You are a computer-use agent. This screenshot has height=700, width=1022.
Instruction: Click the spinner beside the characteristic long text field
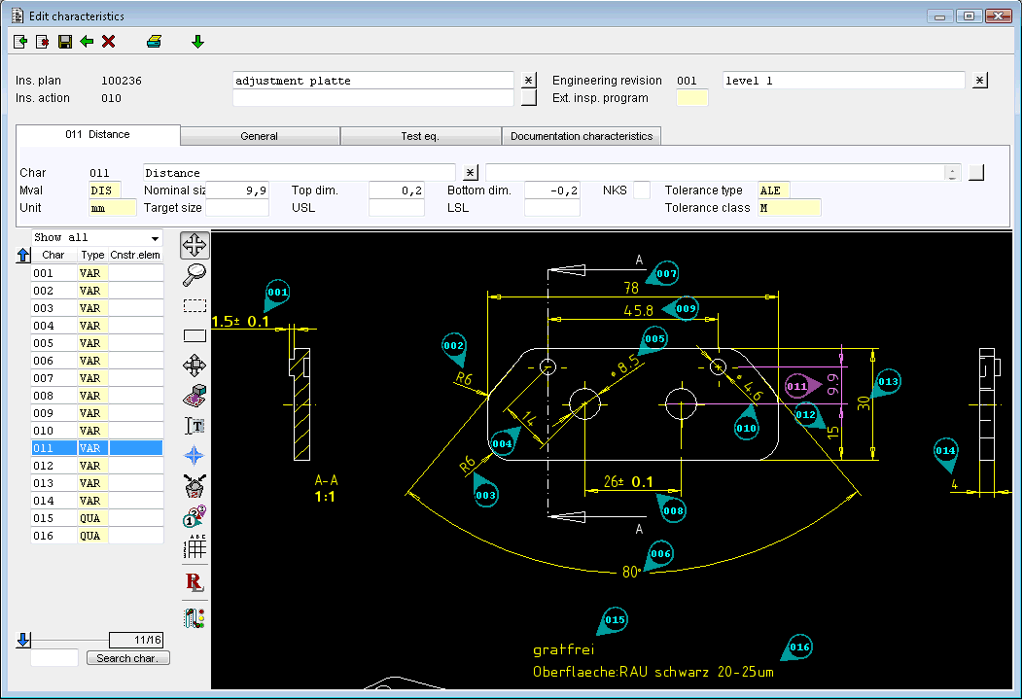[x=952, y=173]
